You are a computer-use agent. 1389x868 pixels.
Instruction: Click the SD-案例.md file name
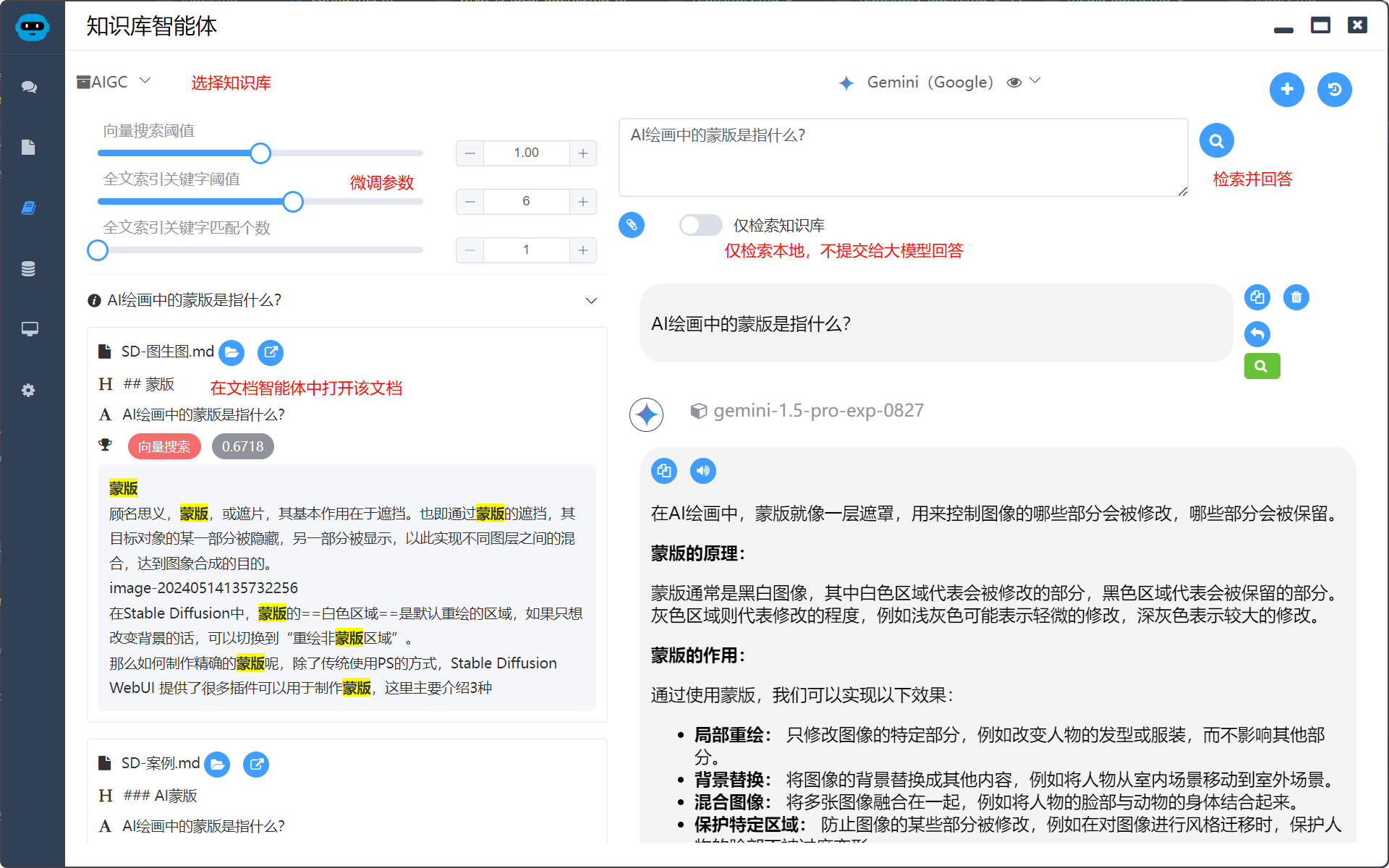click(160, 763)
